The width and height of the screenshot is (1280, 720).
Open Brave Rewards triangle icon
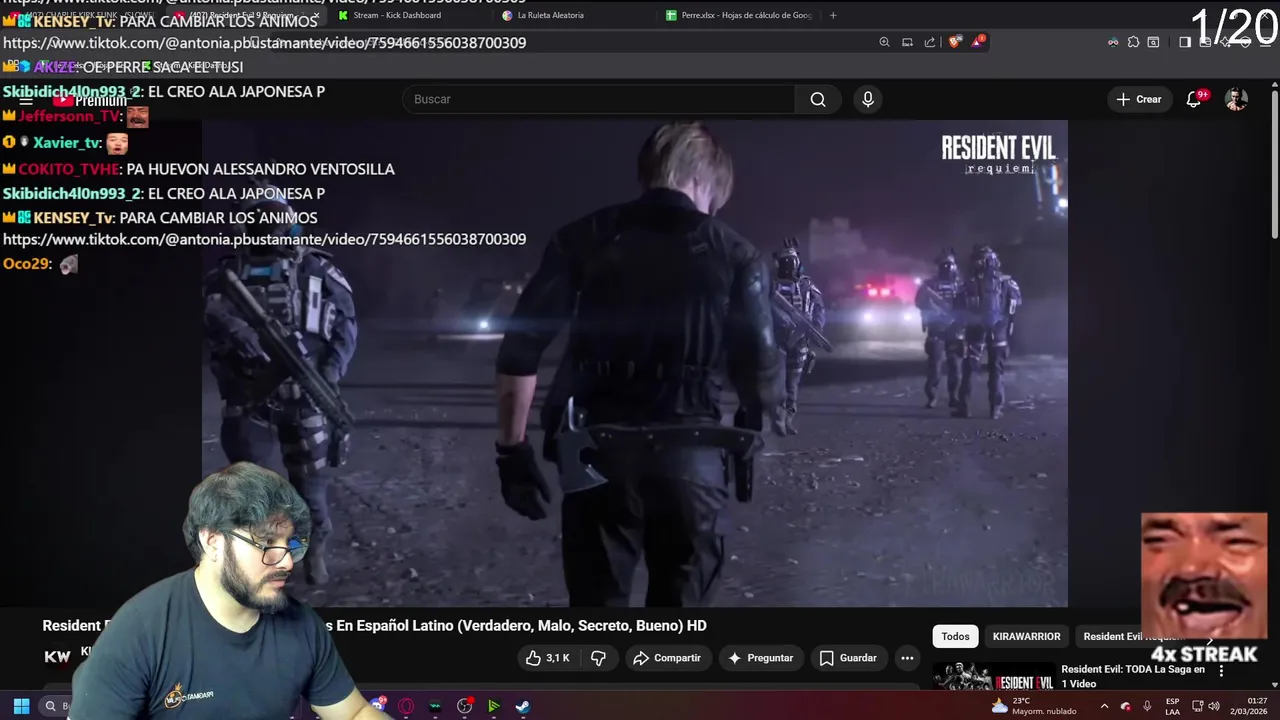click(x=977, y=42)
